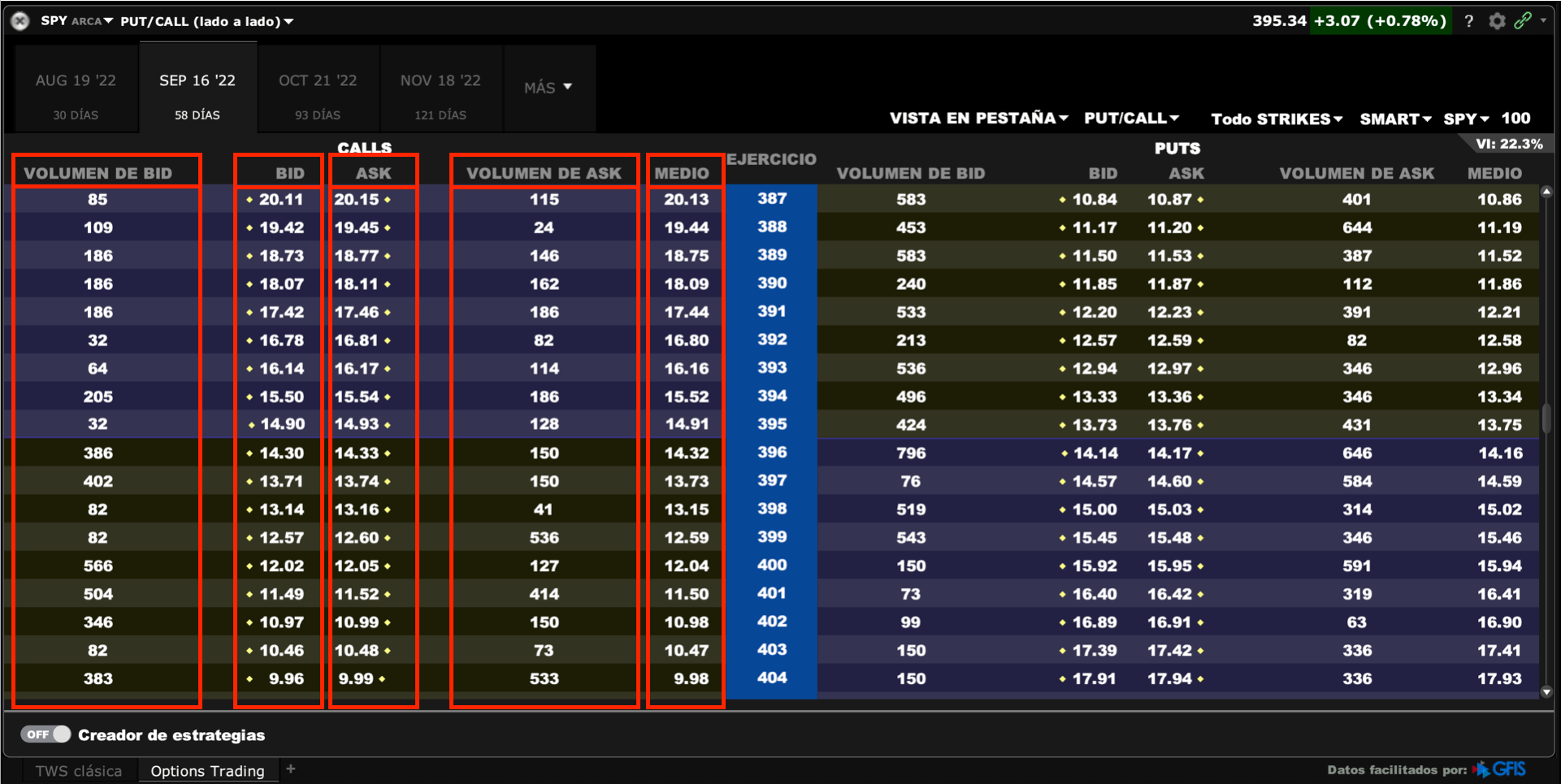Click call ask 19.45 at strike 388
1561x784 pixels.
(x=357, y=227)
